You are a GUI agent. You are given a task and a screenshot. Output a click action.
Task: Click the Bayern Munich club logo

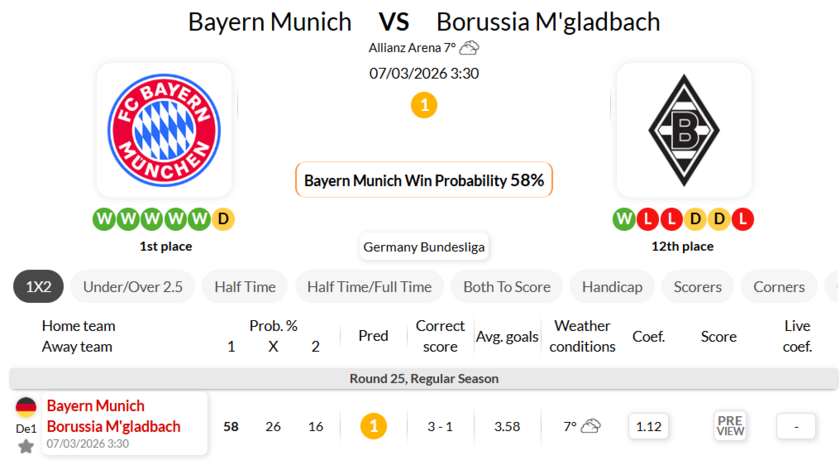click(x=164, y=130)
